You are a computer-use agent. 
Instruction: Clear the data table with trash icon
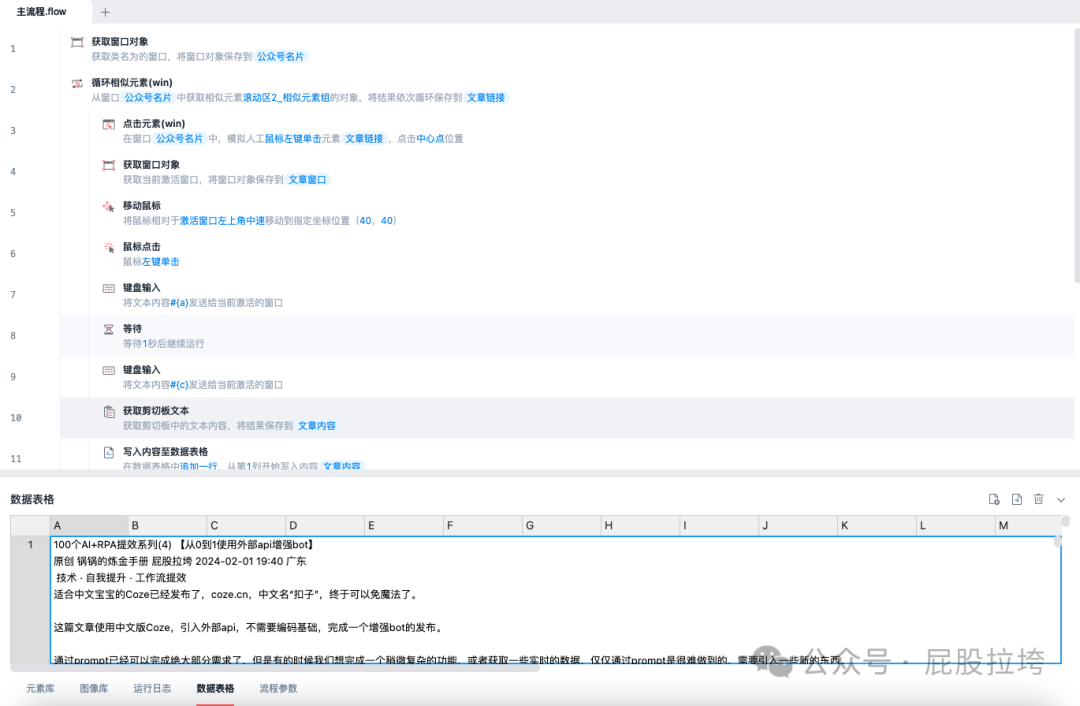click(1039, 499)
